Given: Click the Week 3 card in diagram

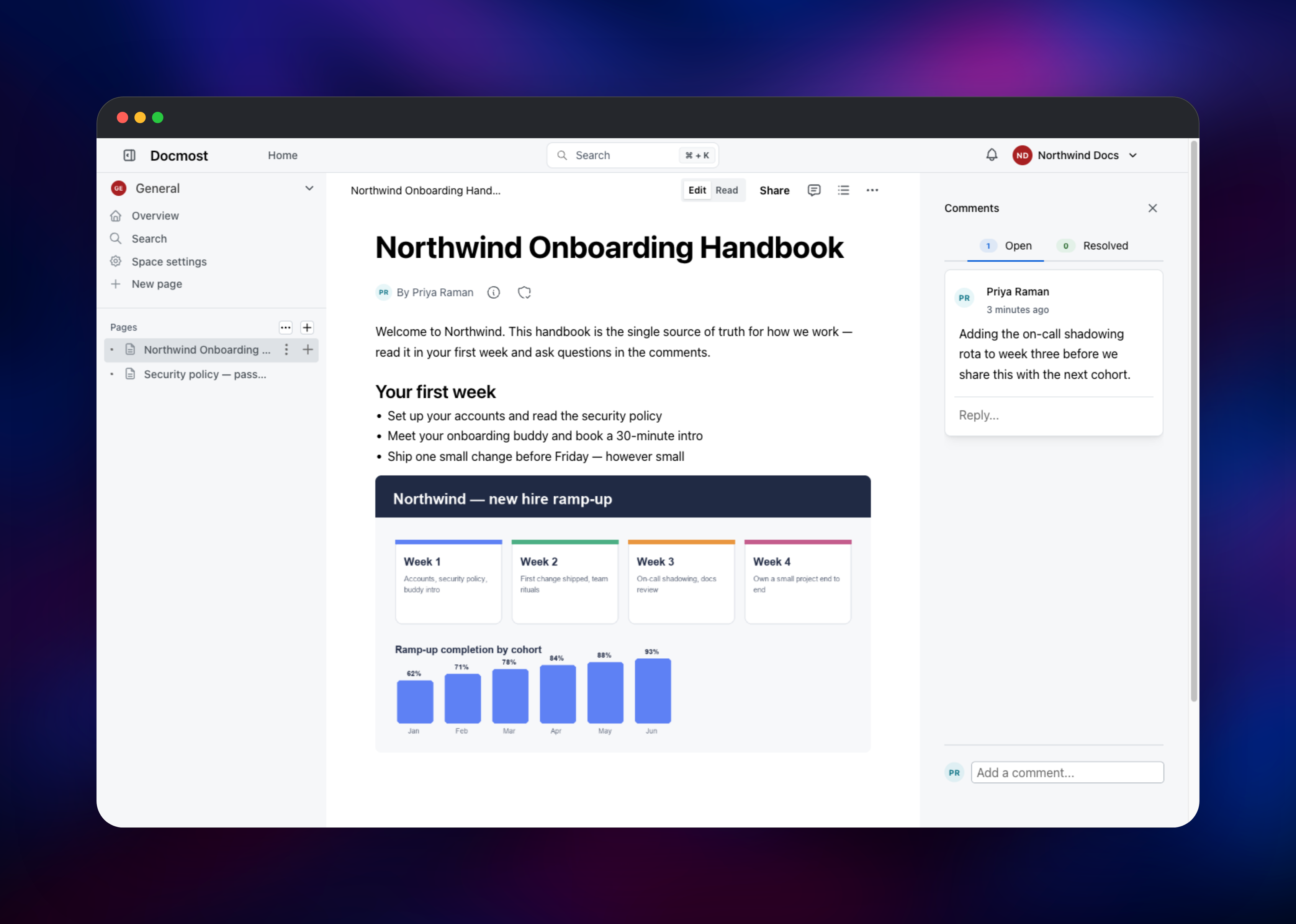Looking at the screenshot, I should [681, 582].
